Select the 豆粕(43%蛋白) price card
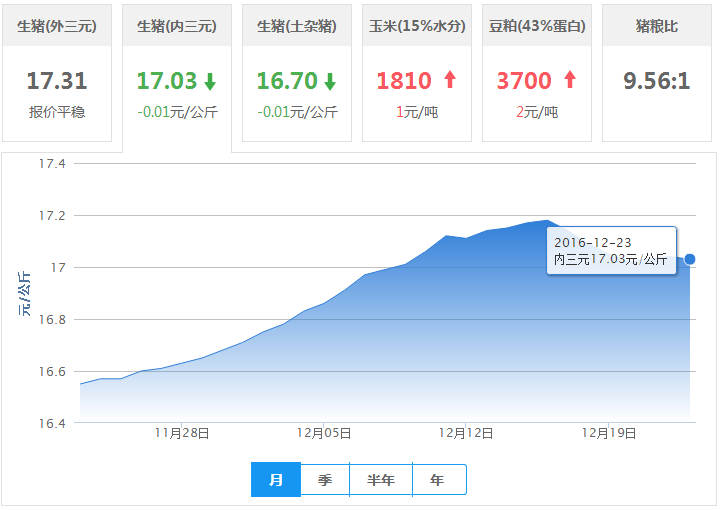This screenshot has width=721, height=510. point(537,73)
